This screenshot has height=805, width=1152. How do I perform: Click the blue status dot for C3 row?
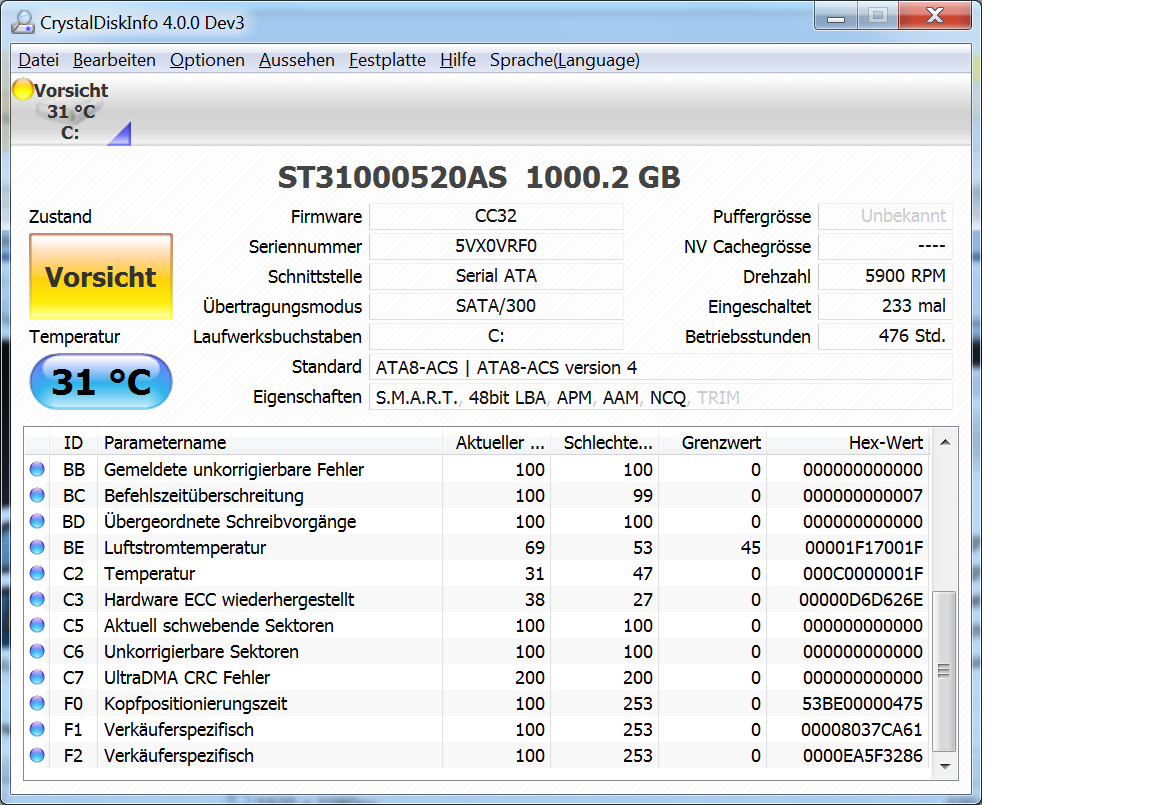[37, 599]
